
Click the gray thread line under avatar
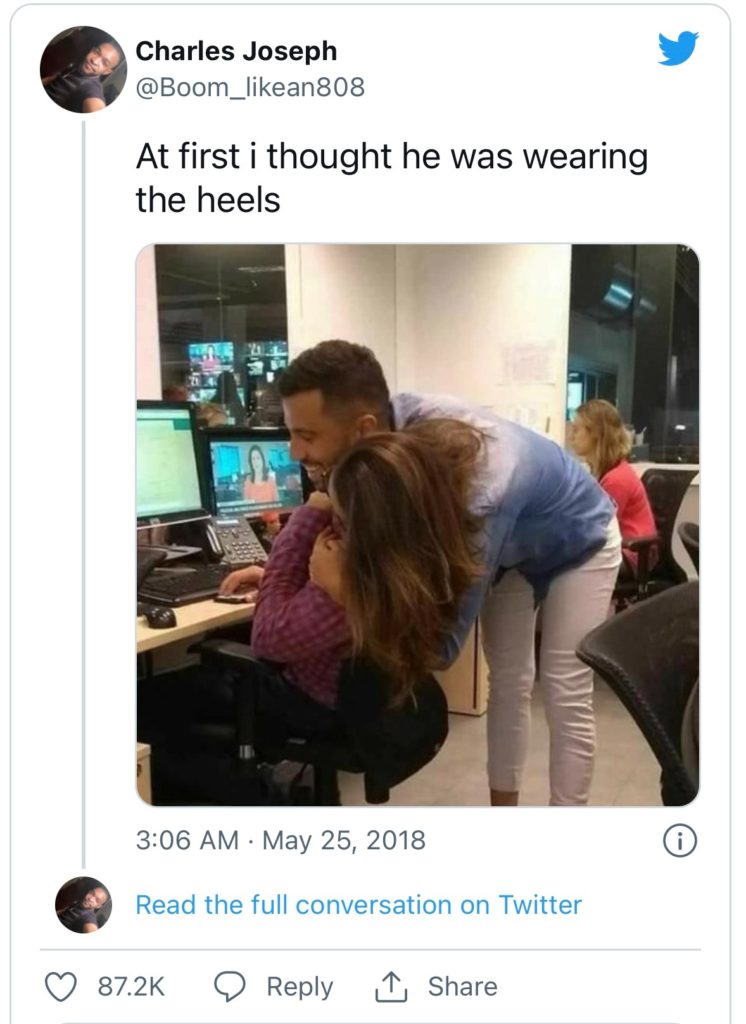tap(84, 495)
